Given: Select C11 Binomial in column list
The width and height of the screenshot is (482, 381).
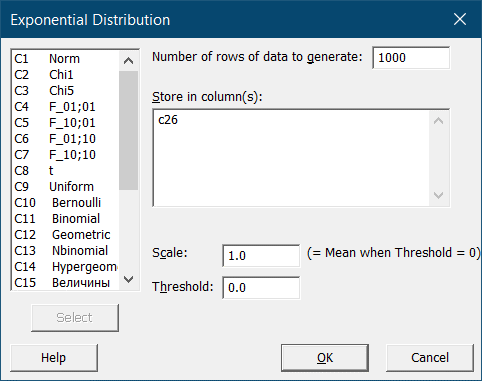Looking at the screenshot, I should 65,219.
